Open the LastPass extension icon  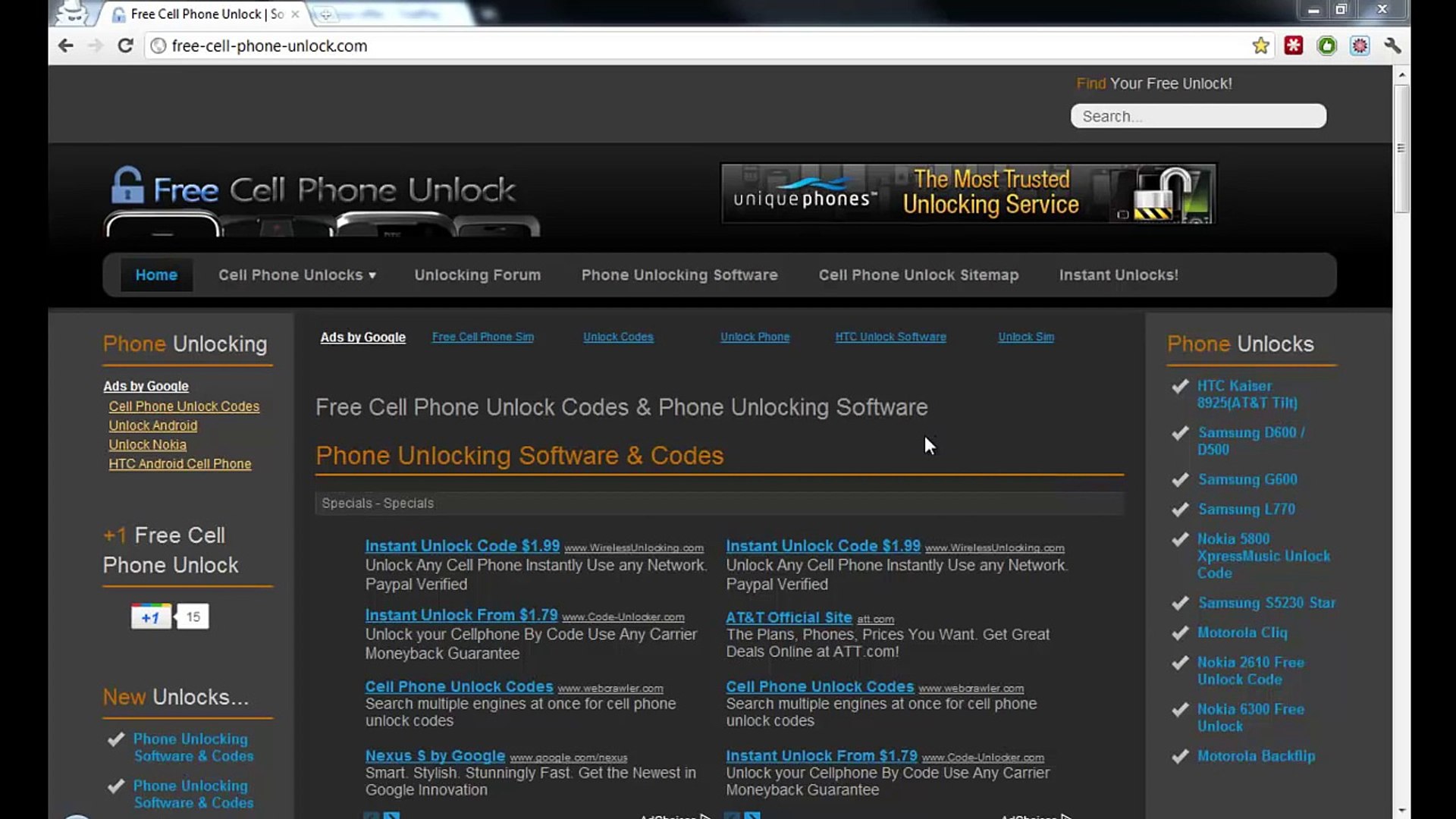(x=1293, y=45)
